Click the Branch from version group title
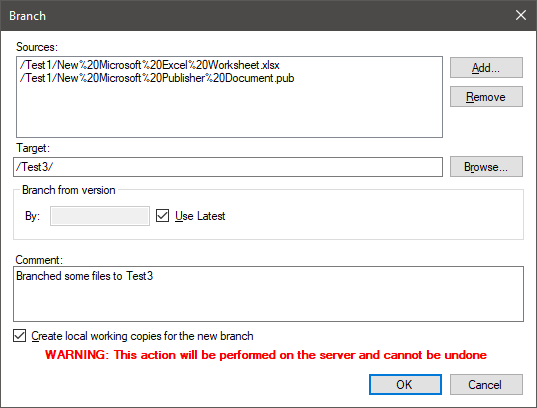The height and width of the screenshot is (408, 537). point(68,190)
